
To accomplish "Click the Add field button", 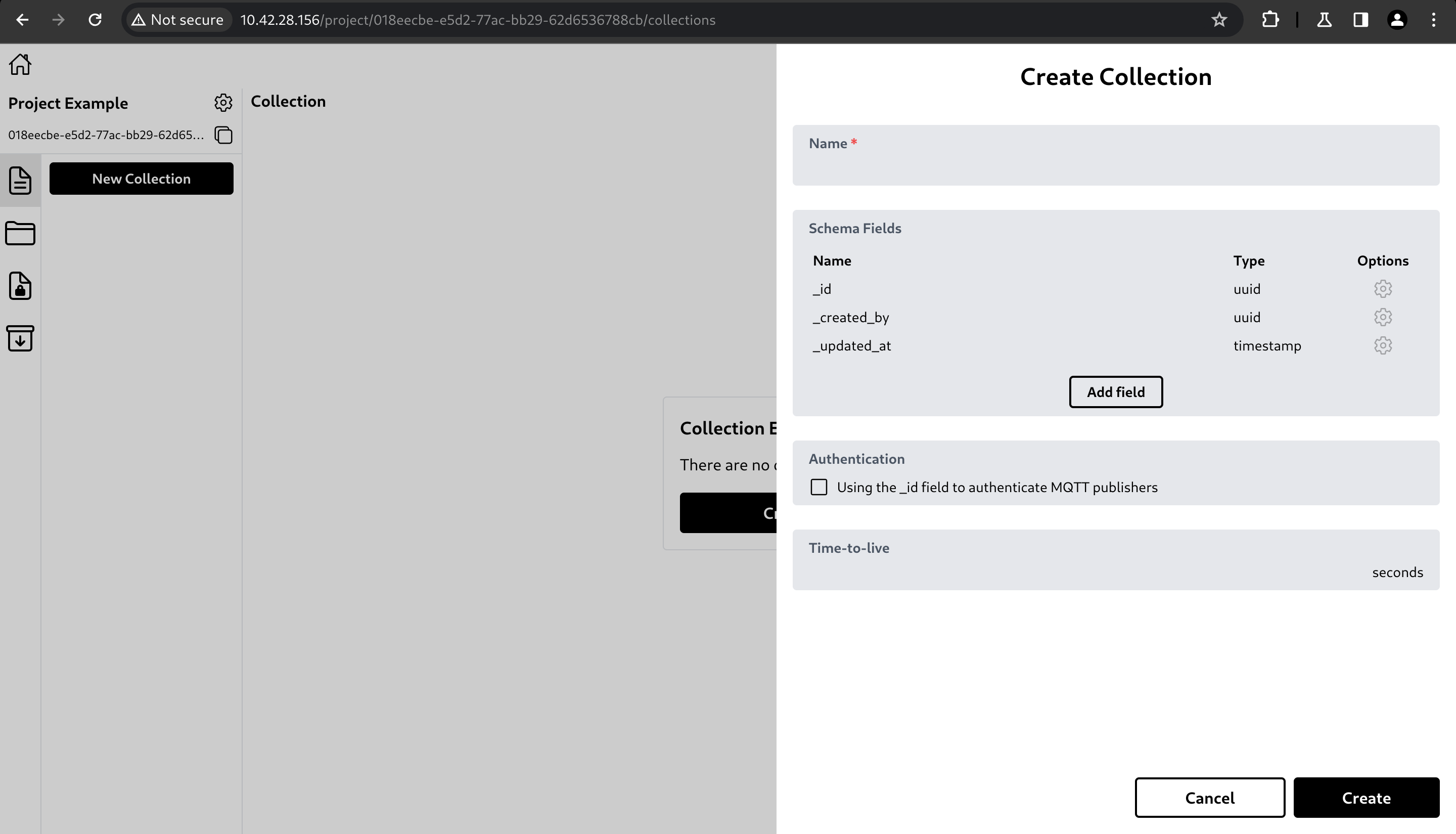I will click(x=1115, y=392).
